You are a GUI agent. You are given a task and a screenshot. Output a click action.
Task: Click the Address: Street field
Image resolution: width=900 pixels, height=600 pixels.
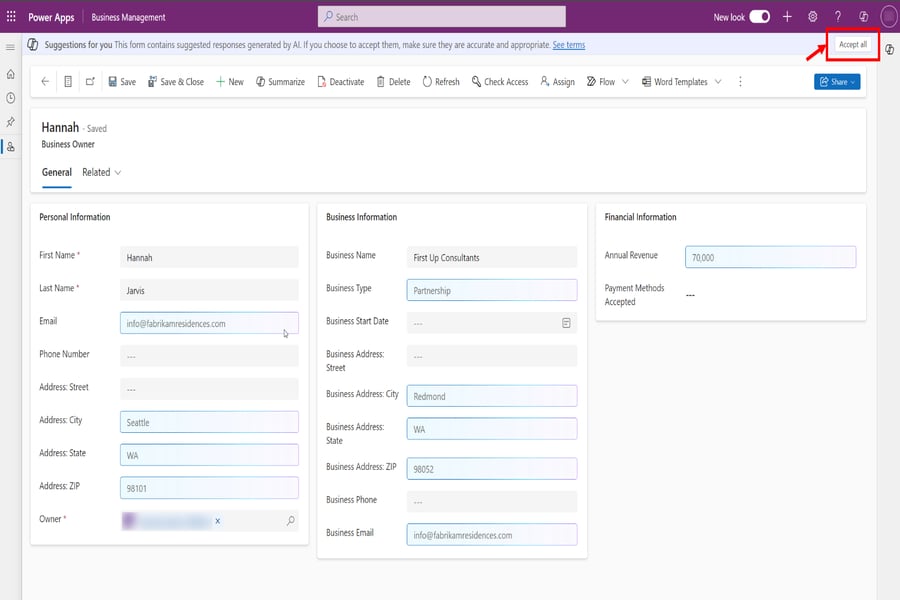point(209,389)
